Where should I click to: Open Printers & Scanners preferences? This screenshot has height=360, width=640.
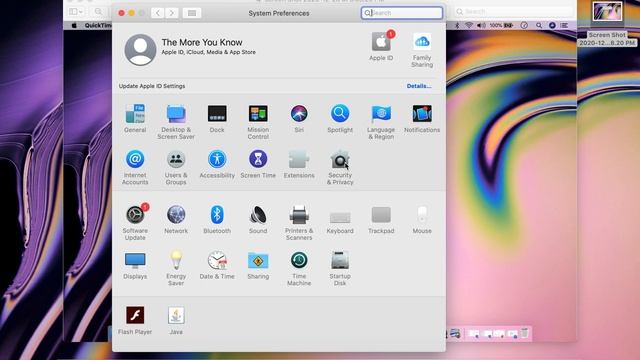[x=299, y=215]
